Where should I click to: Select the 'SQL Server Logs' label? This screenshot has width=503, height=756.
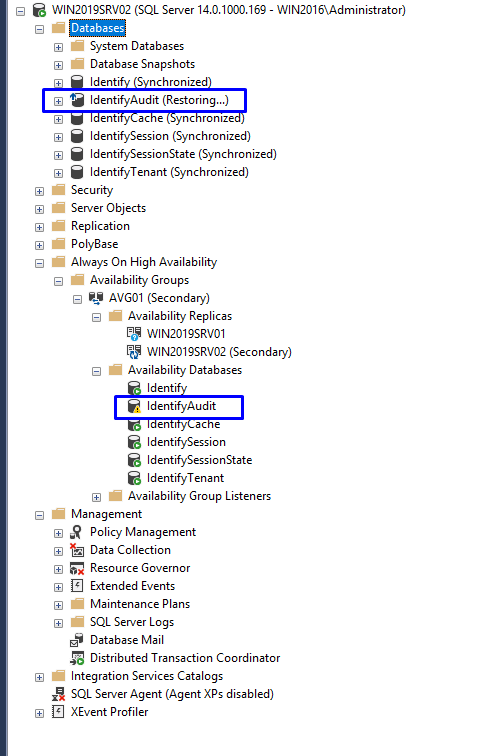132,622
